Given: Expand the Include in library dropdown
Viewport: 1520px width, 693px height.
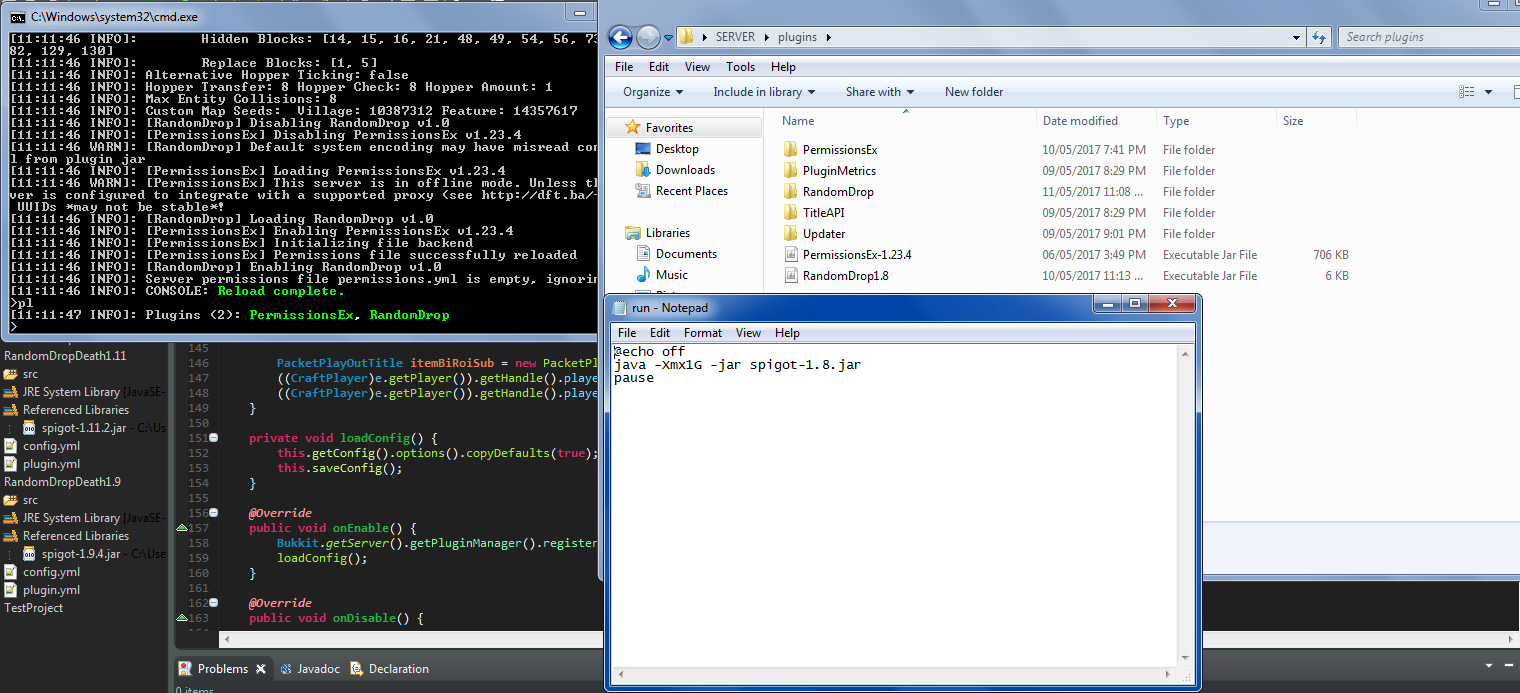Looking at the screenshot, I should pyautogui.click(x=764, y=92).
